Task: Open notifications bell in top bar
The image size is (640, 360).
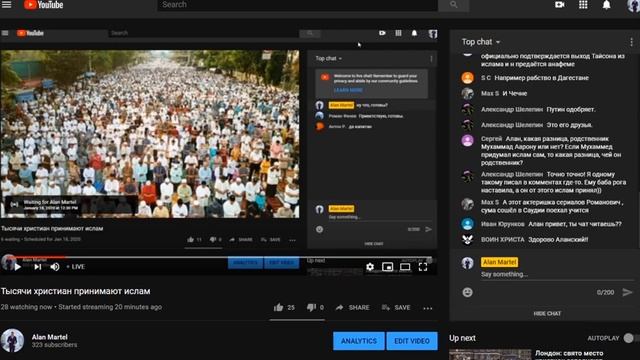Action: [x=607, y=5]
